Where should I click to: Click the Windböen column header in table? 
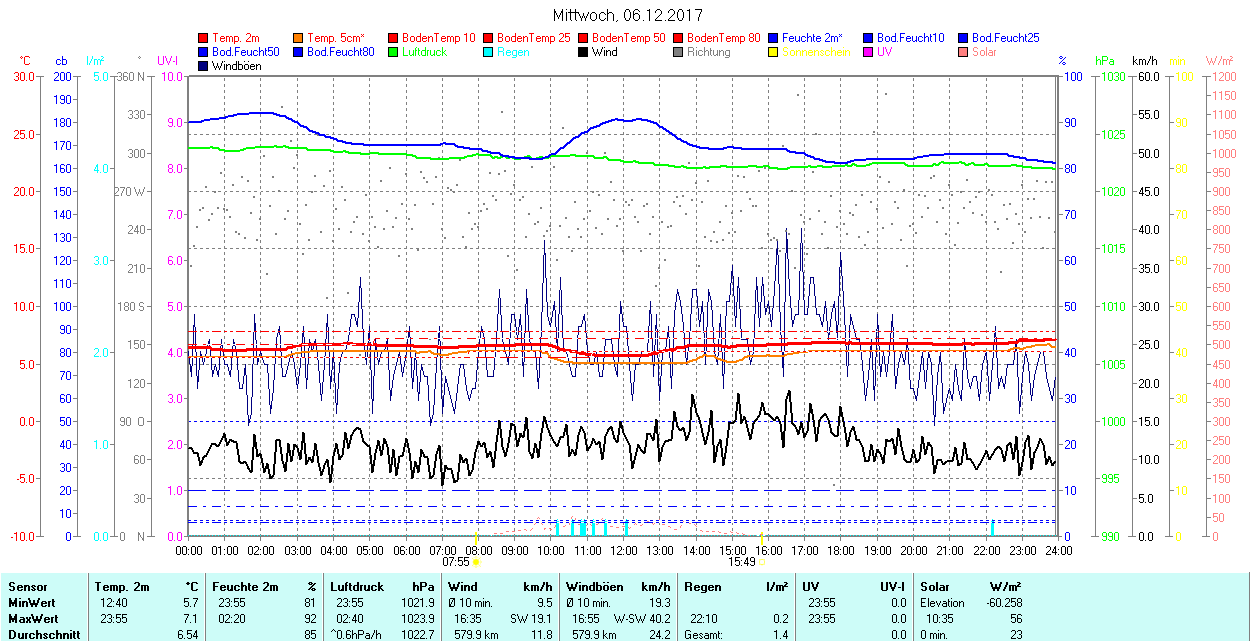595,587
